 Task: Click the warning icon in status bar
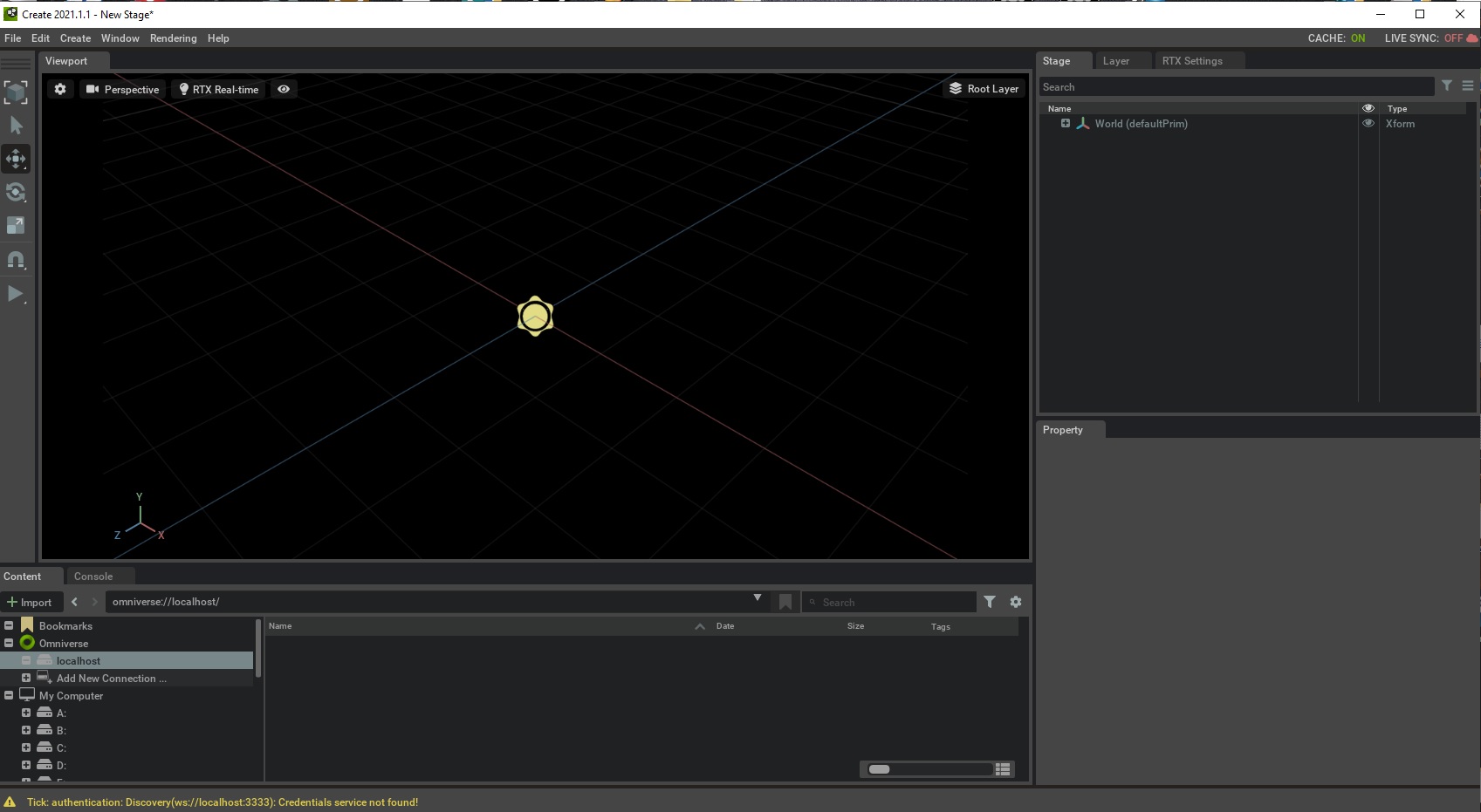10,802
